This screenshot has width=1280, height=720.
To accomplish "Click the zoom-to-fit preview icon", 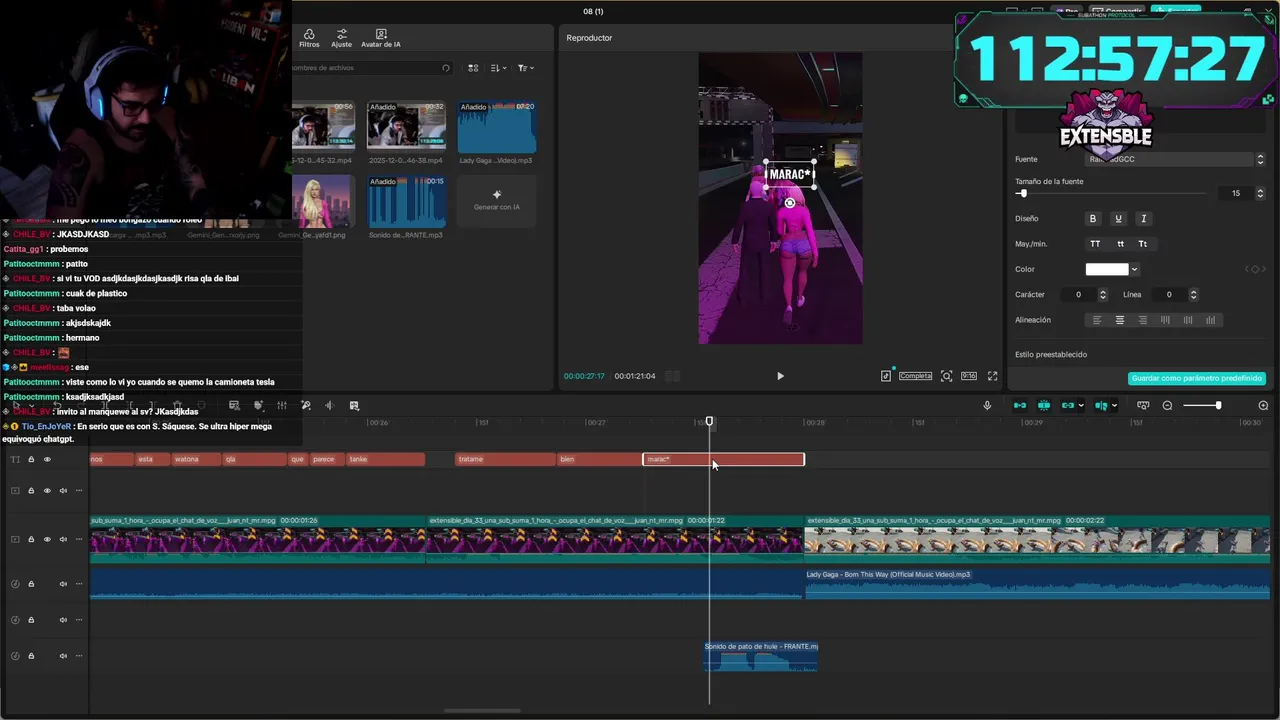I will point(946,376).
